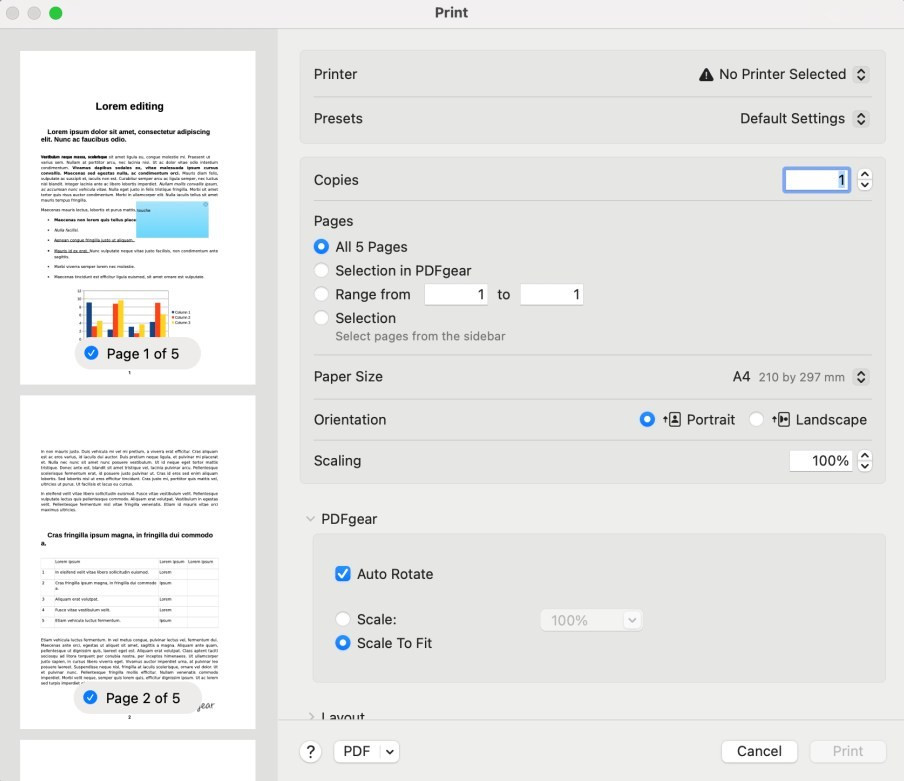Click the Copies stepper arrows
904x781 pixels.
(865, 180)
